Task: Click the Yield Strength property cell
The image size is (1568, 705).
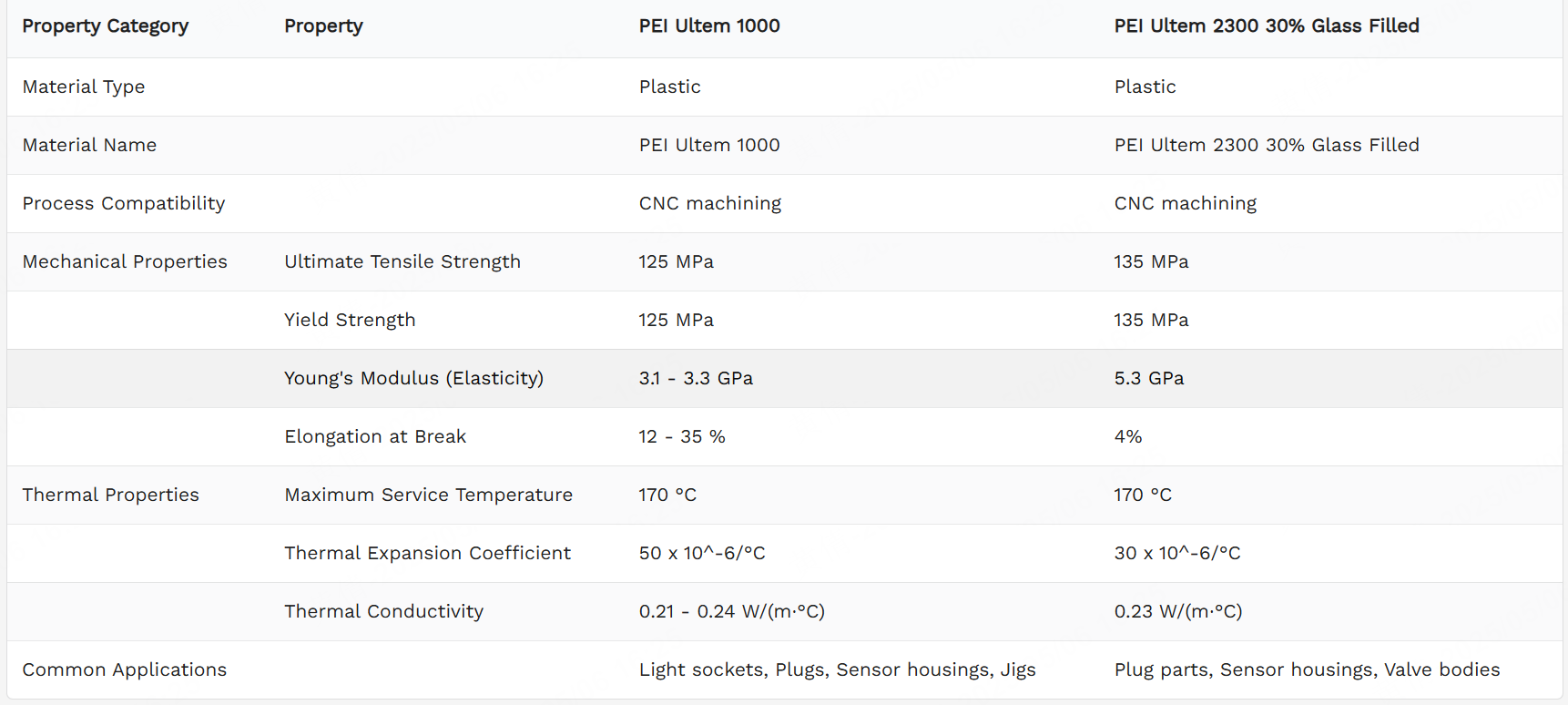Action: [350, 321]
